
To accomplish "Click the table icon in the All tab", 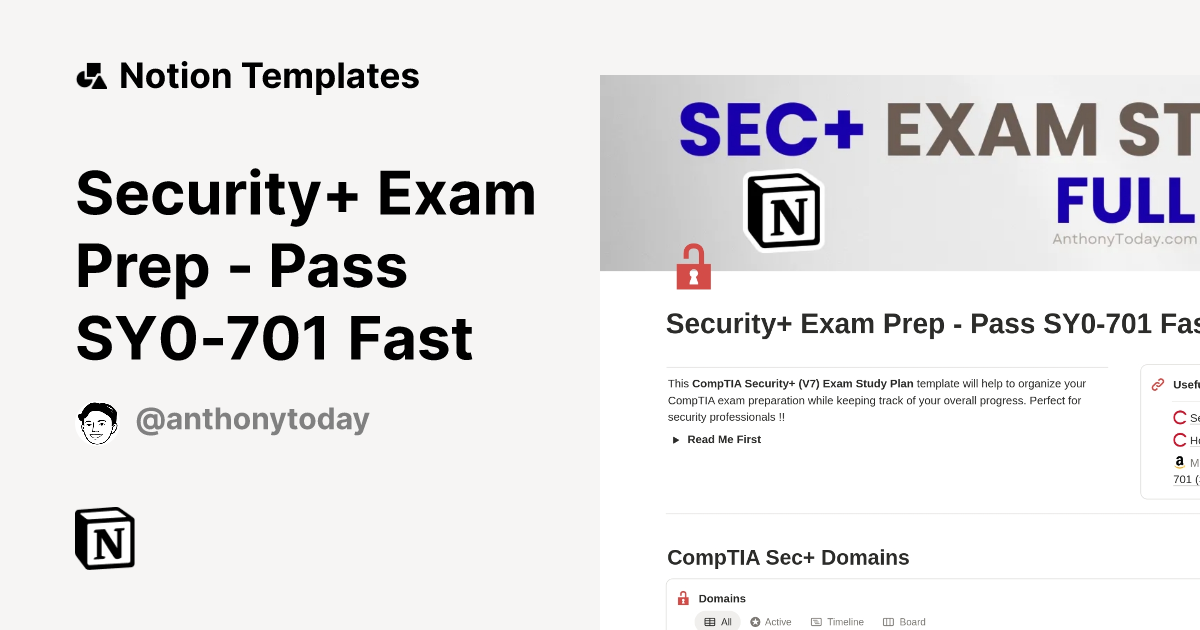I will pos(708,621).
